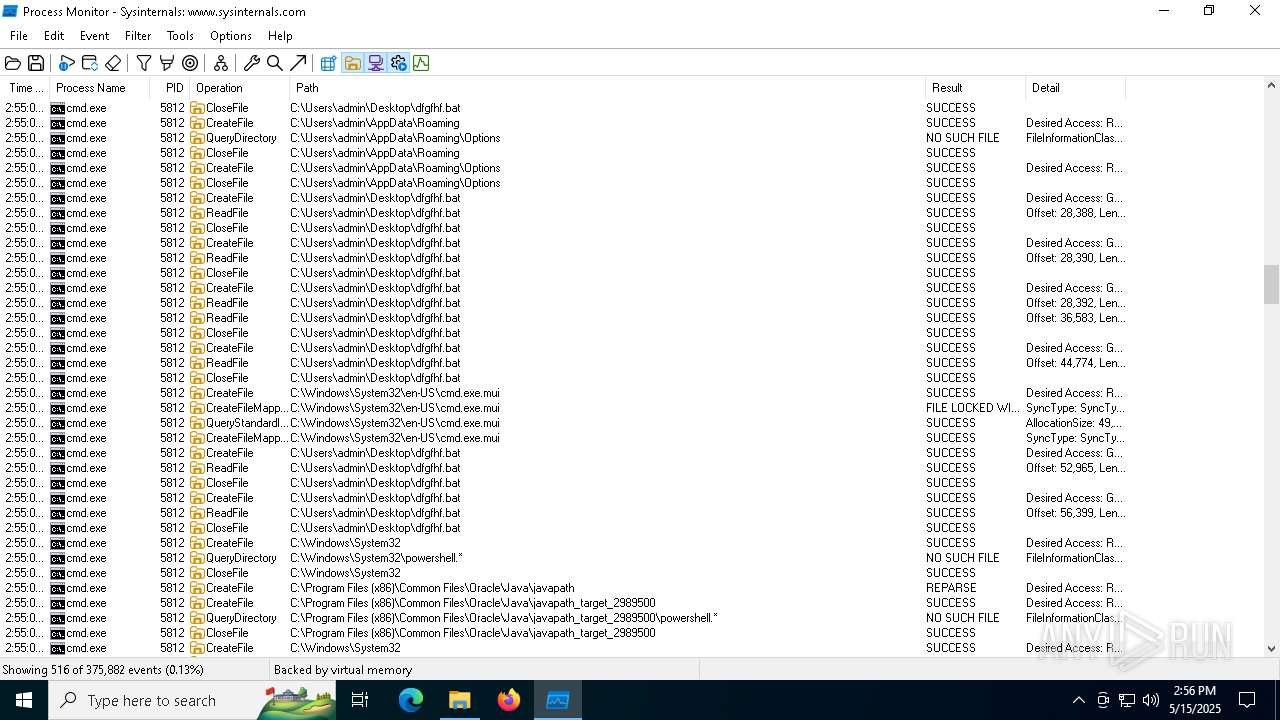
Task: Click the Time column header
Action: pos(26,88)
